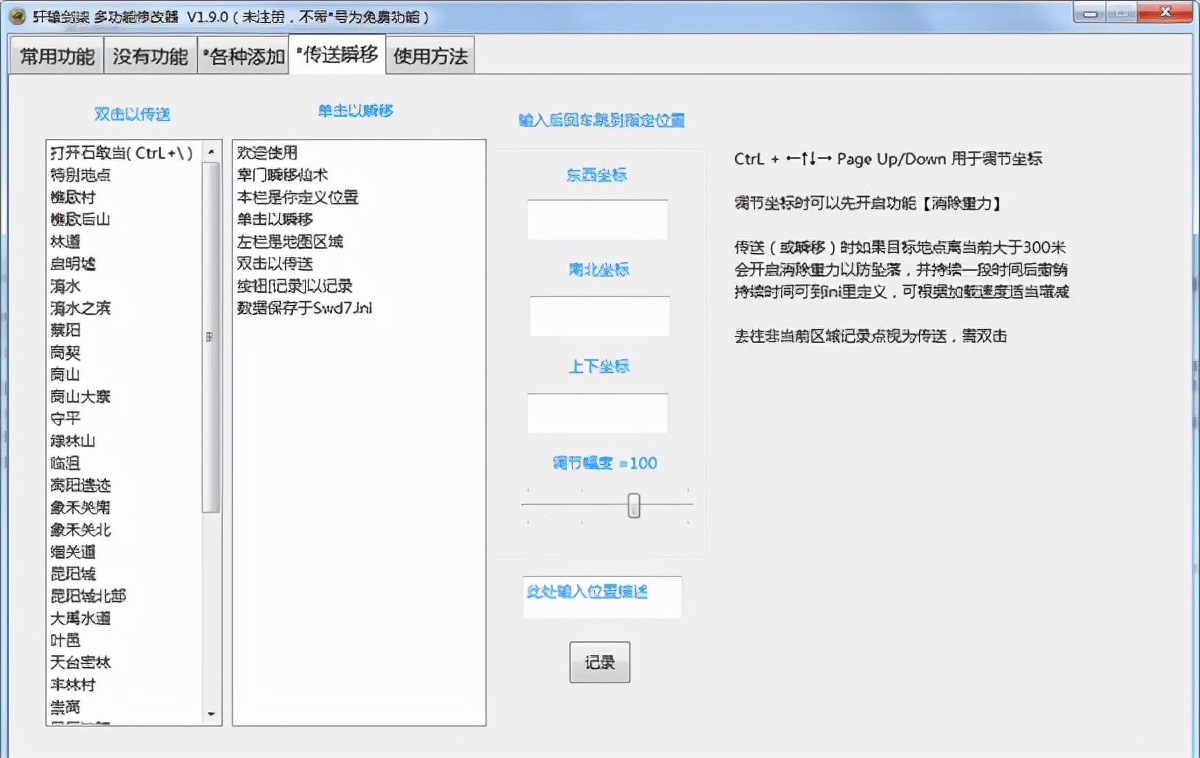This screenshot has width=1200, height=758.
Task: Click the 上下坐标 coordinate input box
Action: [597, 412]
